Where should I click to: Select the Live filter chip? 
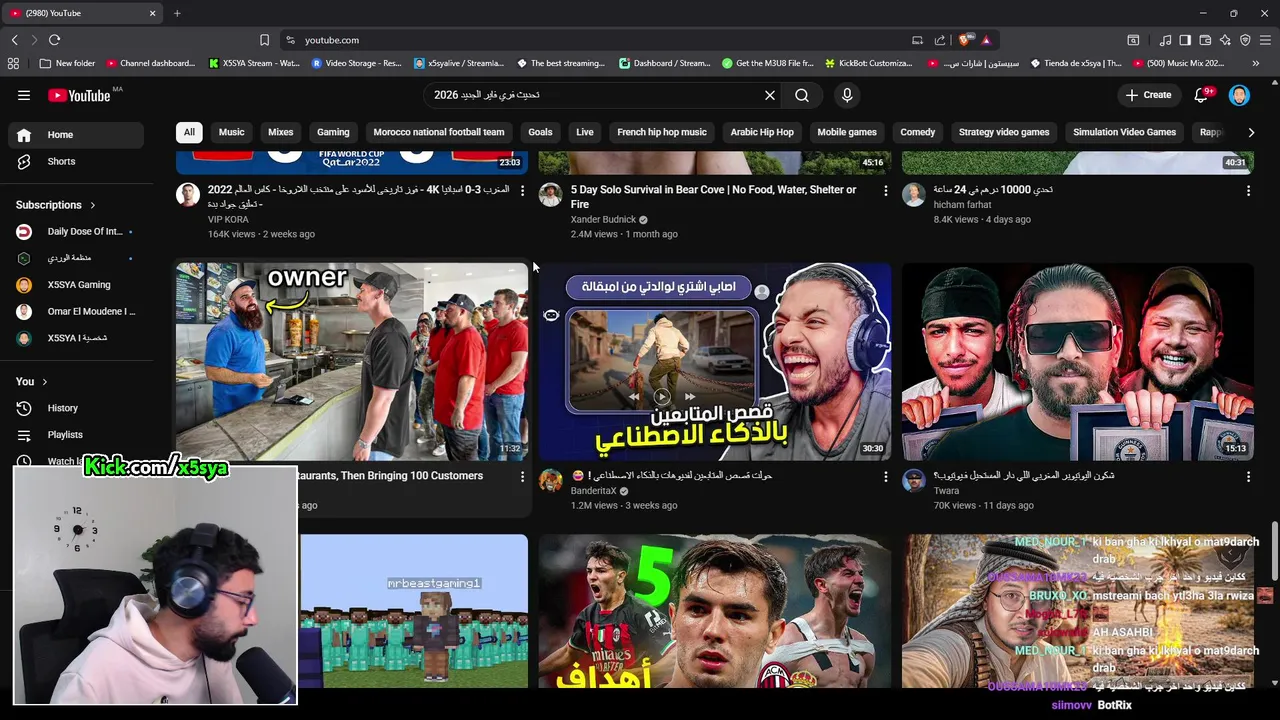(585, 132)
